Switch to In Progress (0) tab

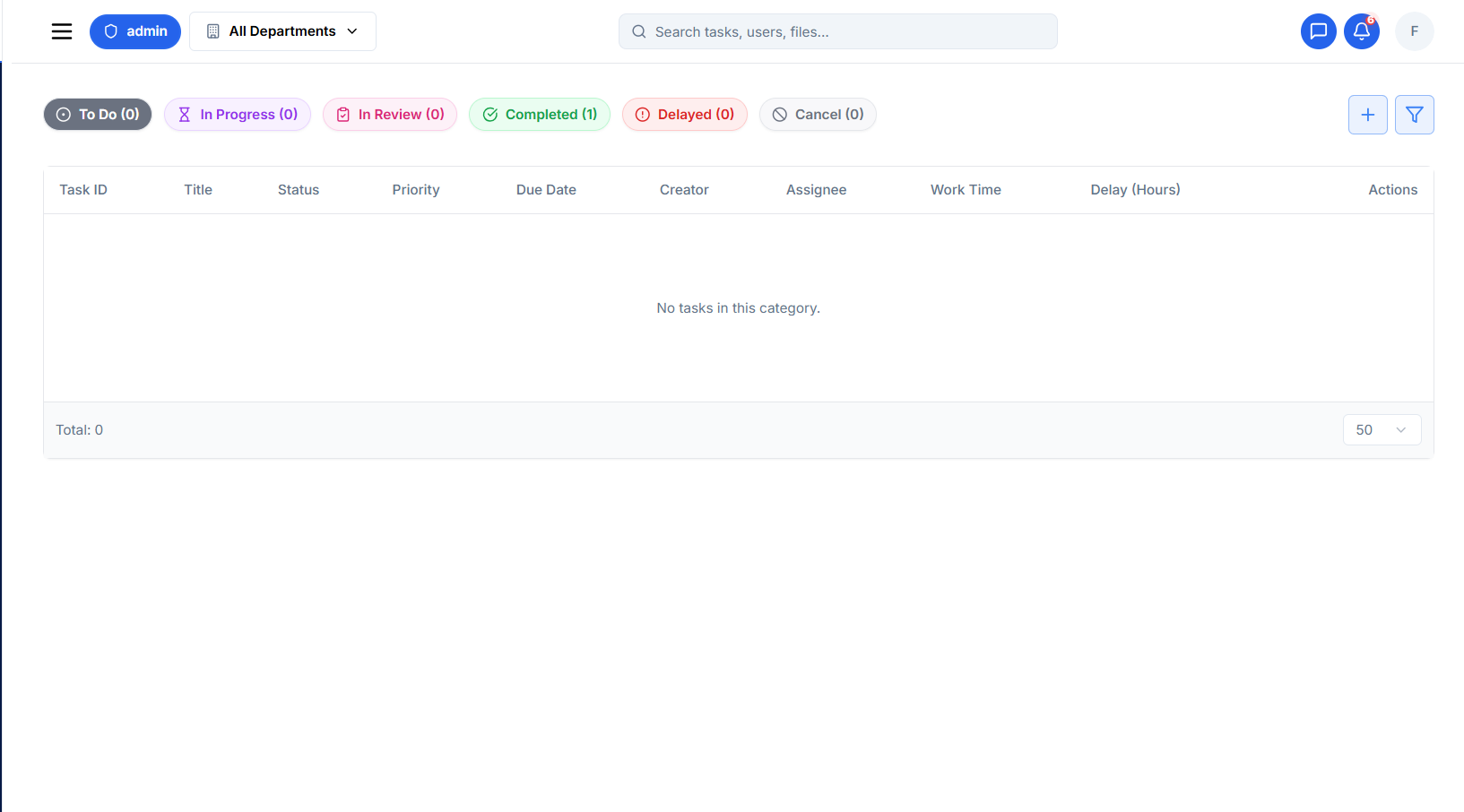[x=238, y=115]
